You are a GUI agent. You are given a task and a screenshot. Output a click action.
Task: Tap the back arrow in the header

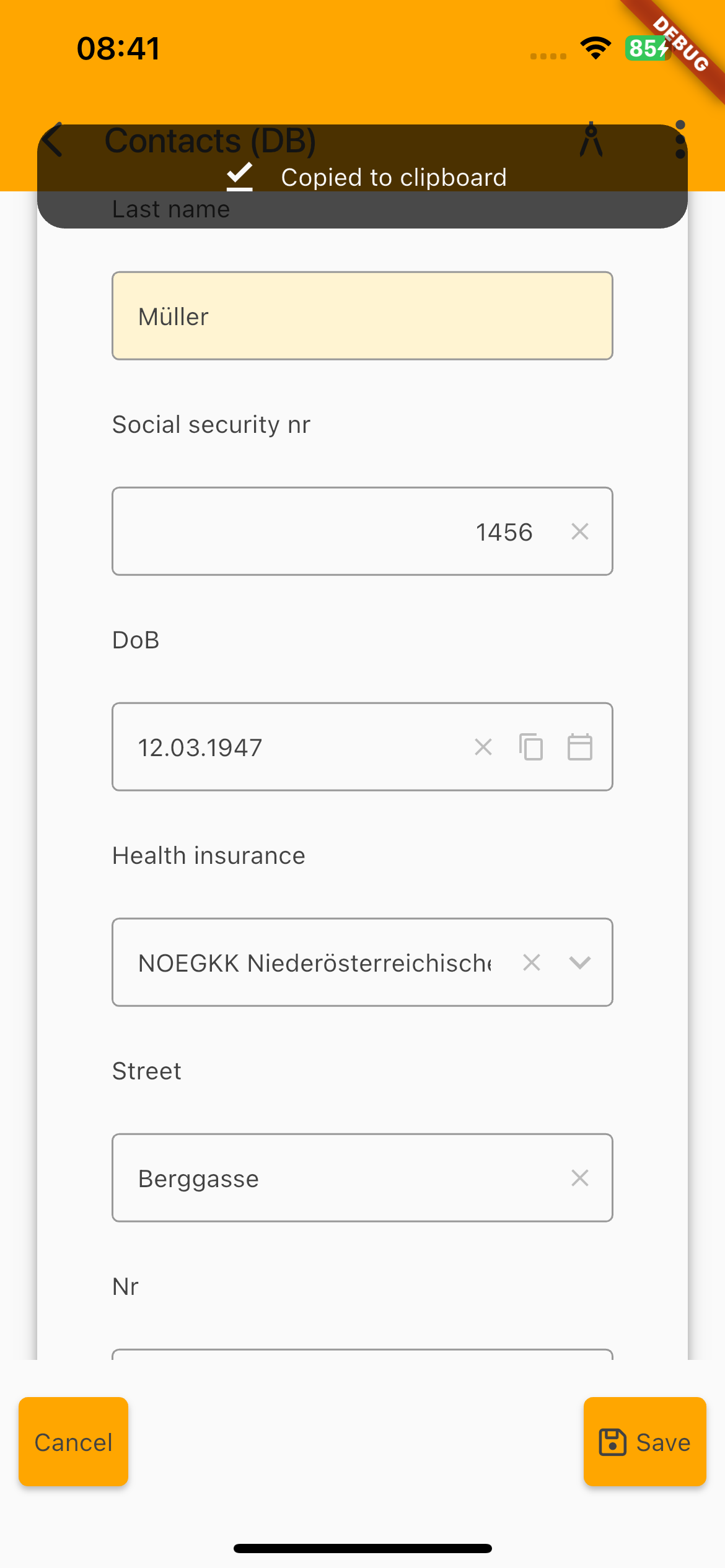(55, 140)
